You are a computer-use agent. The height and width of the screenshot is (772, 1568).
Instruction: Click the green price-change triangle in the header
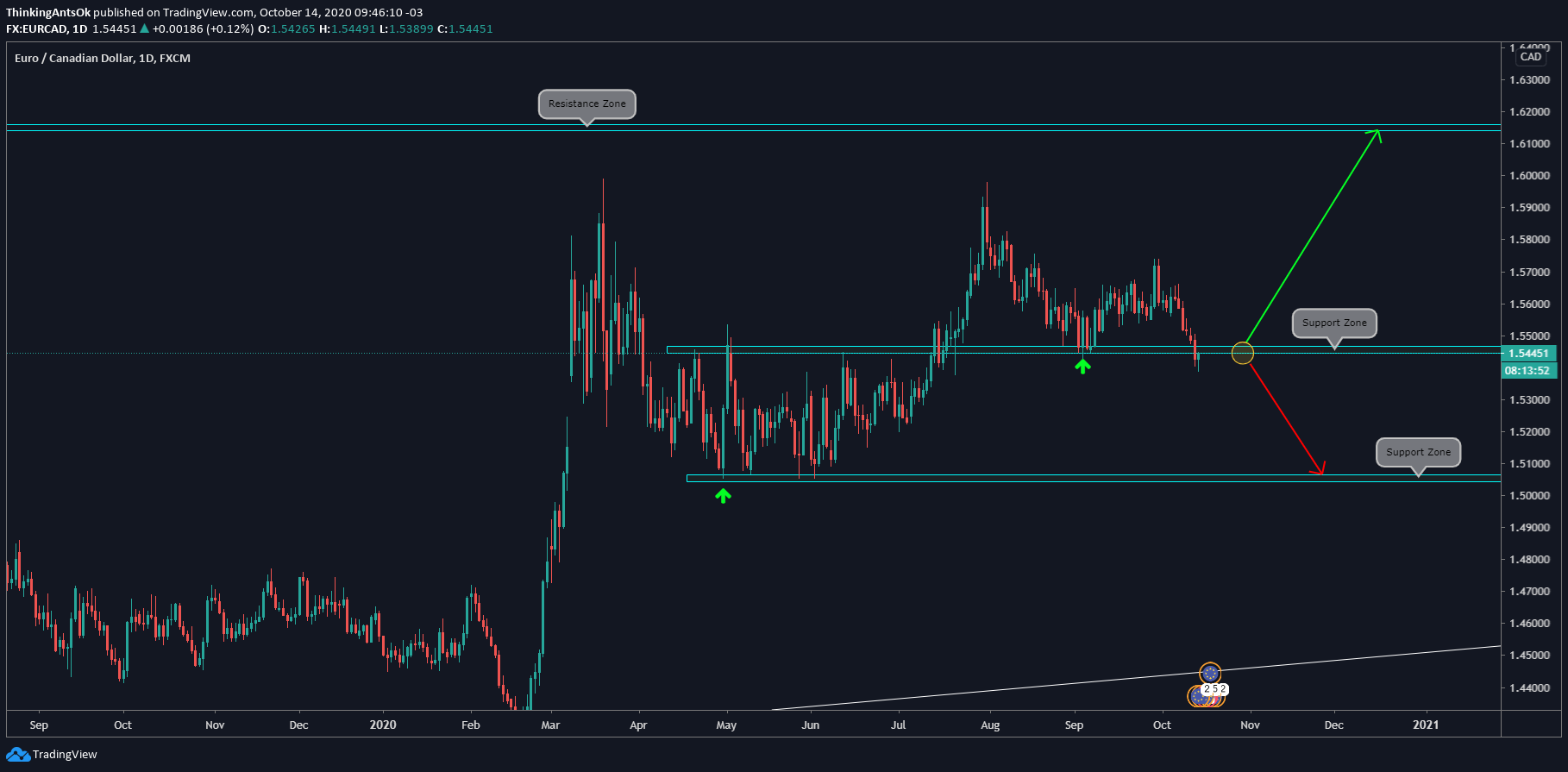145,28
